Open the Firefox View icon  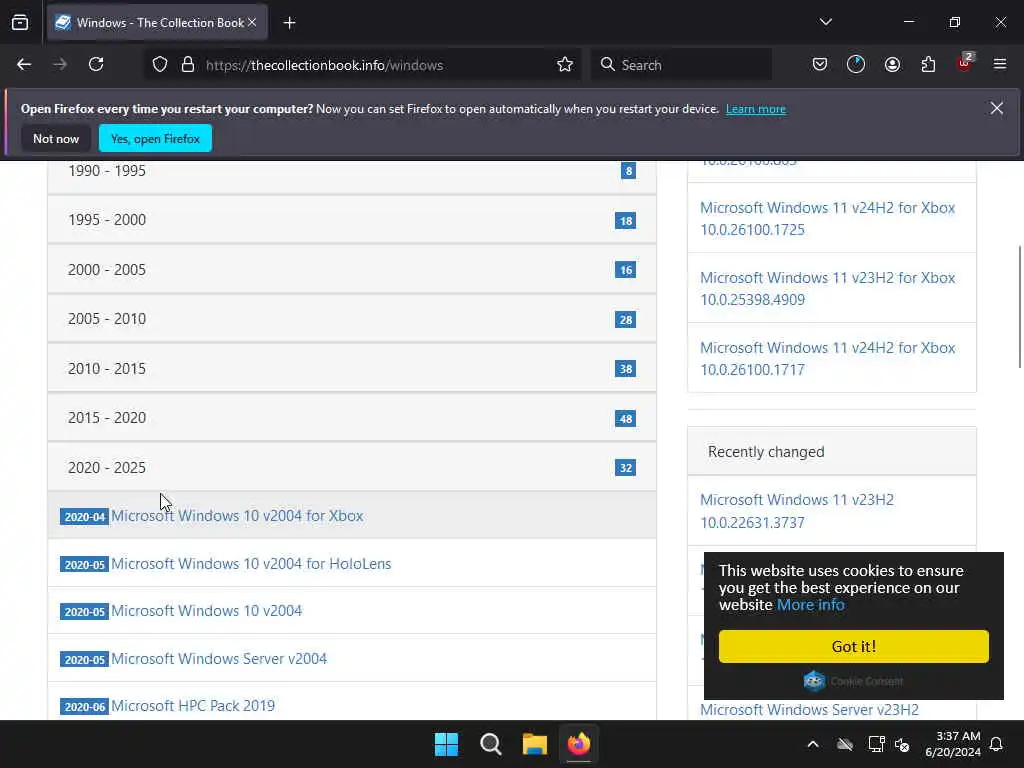click(x=20, y=23)
